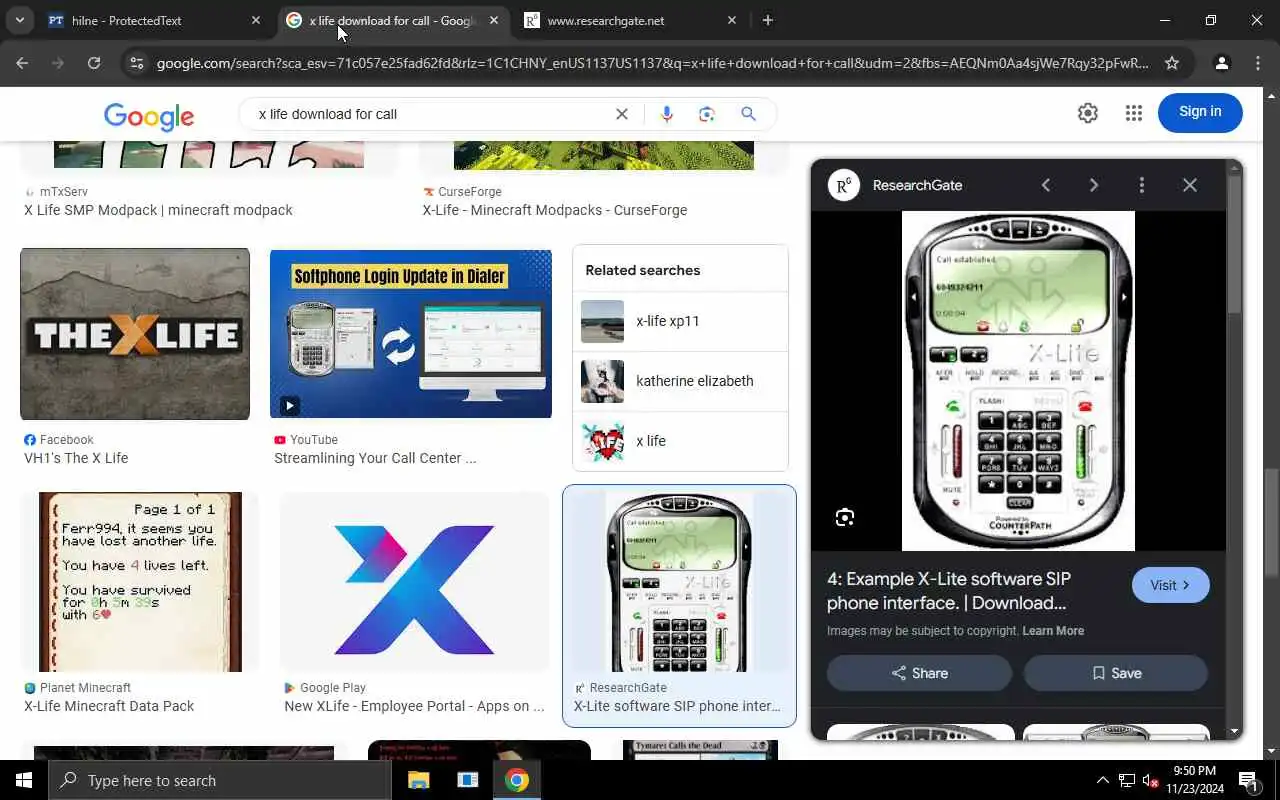
Task: Open THE X LIFE image thumbnail
Action: (x=135, y=334)
